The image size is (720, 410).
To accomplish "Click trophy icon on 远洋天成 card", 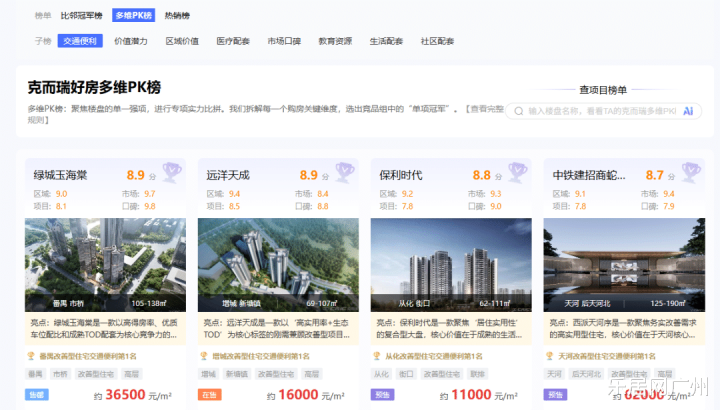I will 344,174.
